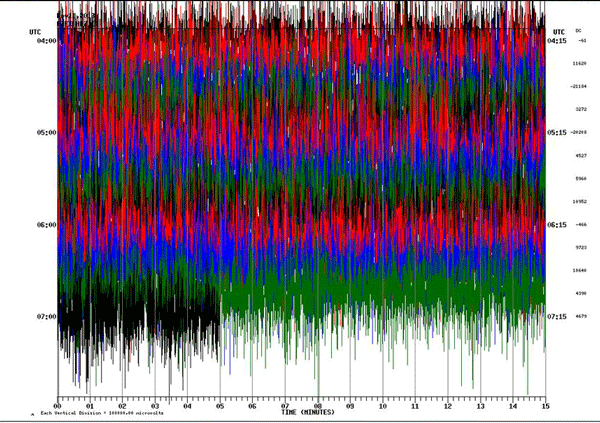
Task: Click the 05:15 label on right axis
Action: [557, 132]
